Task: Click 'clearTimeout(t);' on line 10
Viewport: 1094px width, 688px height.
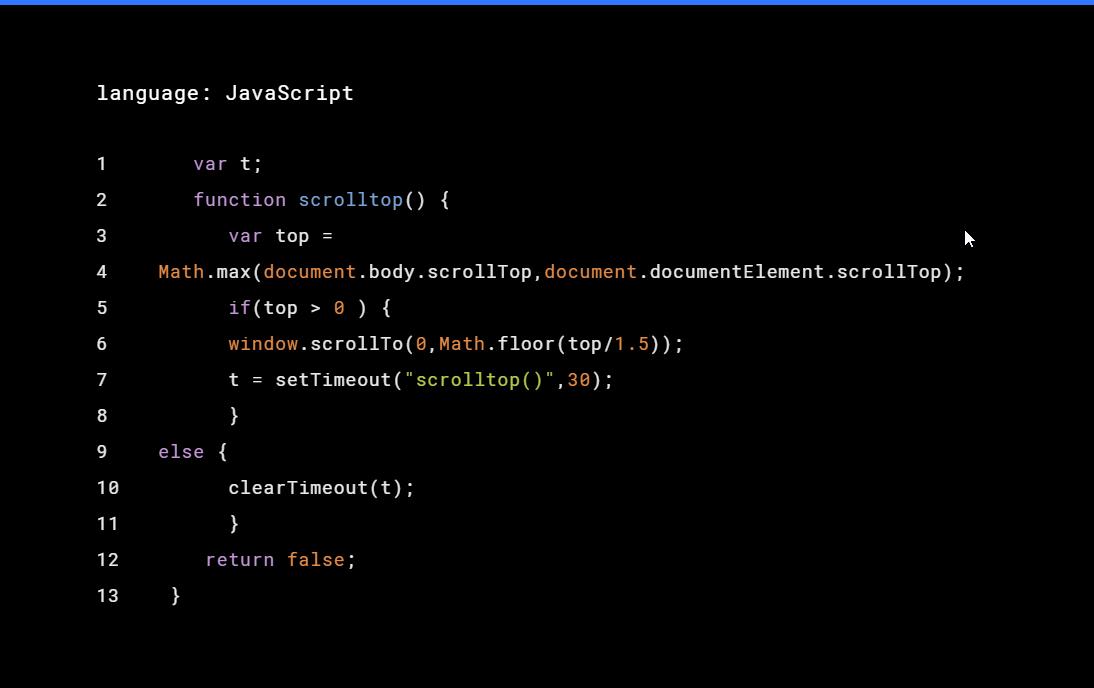Action: (321, 488)
